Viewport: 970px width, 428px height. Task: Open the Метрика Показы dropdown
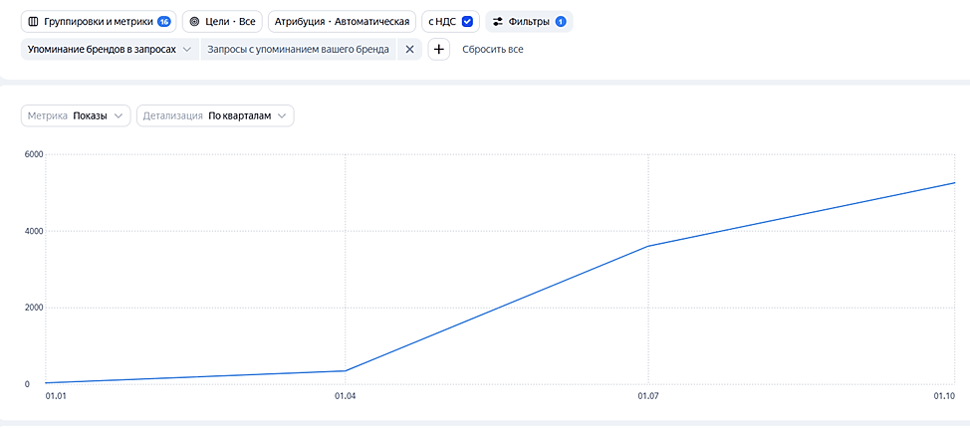tap(76, 116)
